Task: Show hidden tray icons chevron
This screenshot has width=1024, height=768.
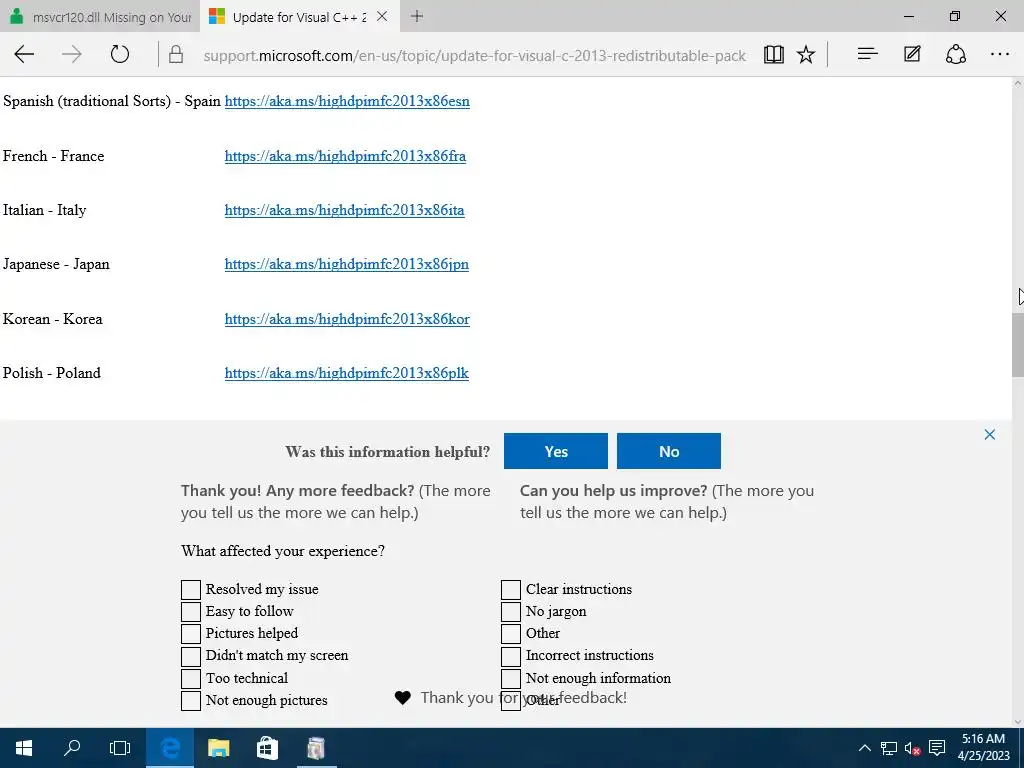Action: coord(865,748)
